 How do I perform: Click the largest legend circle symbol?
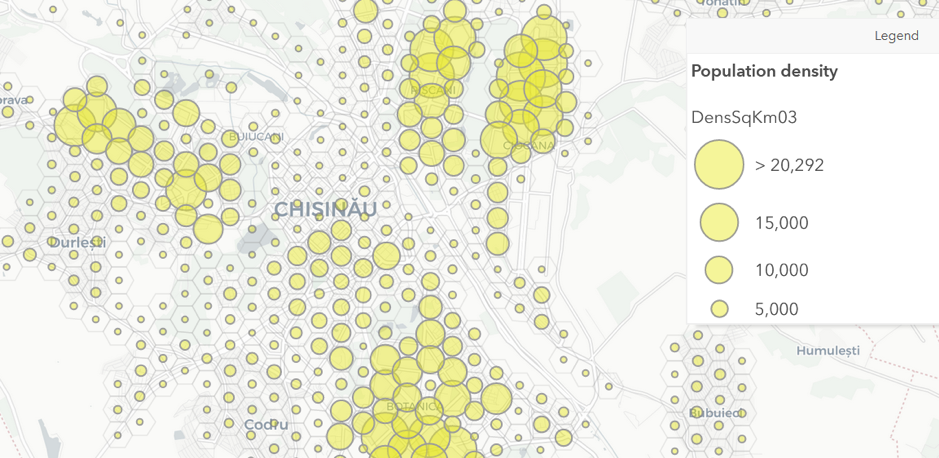(719, 165)
